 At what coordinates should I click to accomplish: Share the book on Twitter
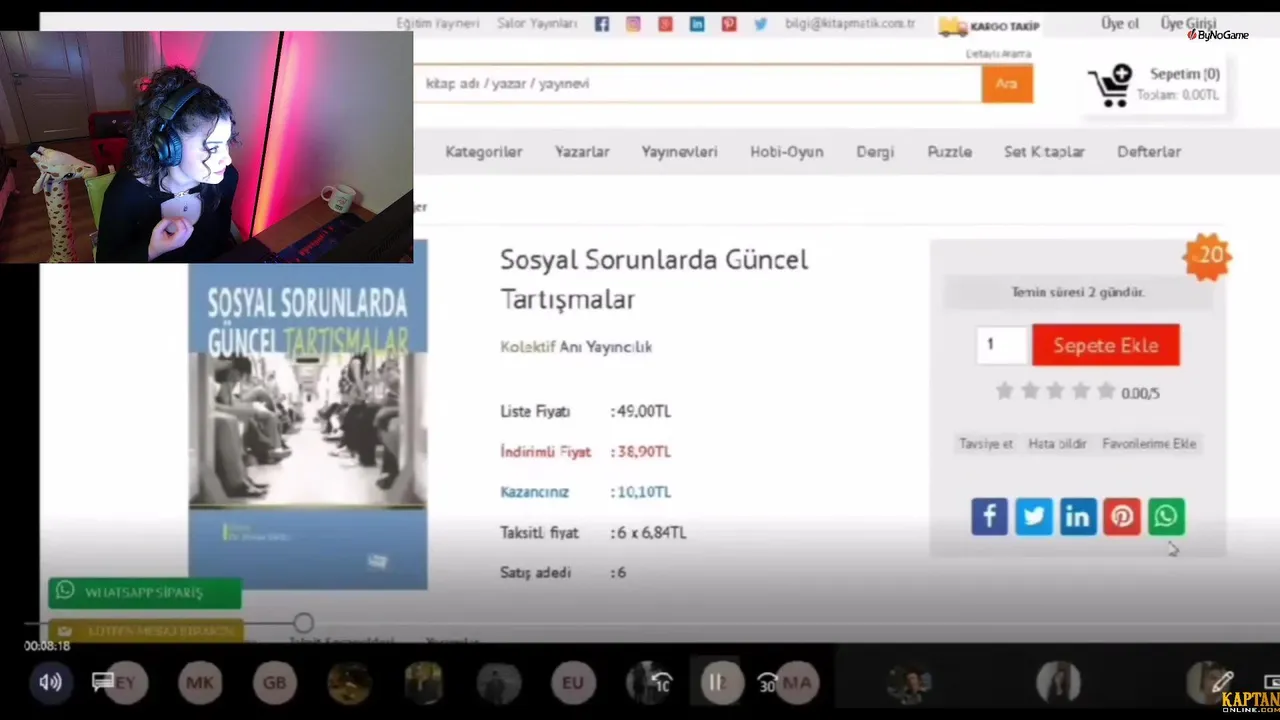[x=1034, y=516]
